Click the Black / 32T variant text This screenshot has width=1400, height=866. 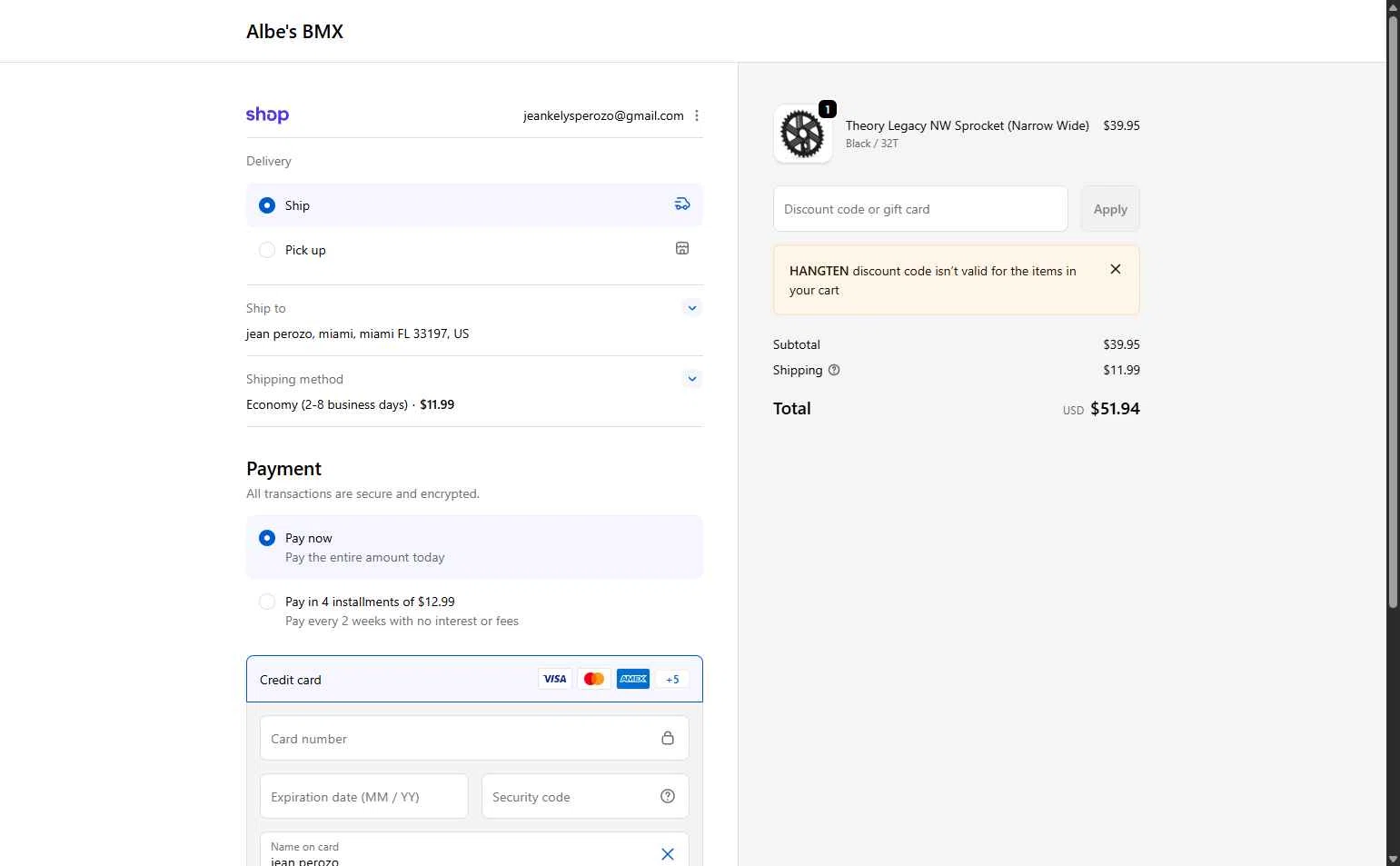pyautogui.click(x=872, y=144)
